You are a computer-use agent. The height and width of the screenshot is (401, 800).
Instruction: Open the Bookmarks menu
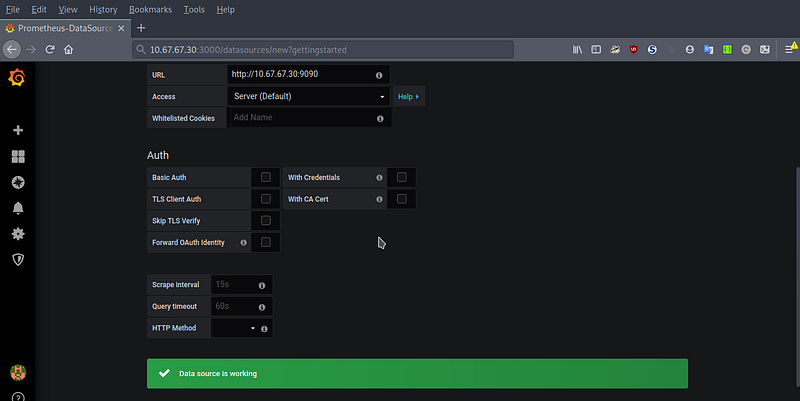[x=151, y=10]
